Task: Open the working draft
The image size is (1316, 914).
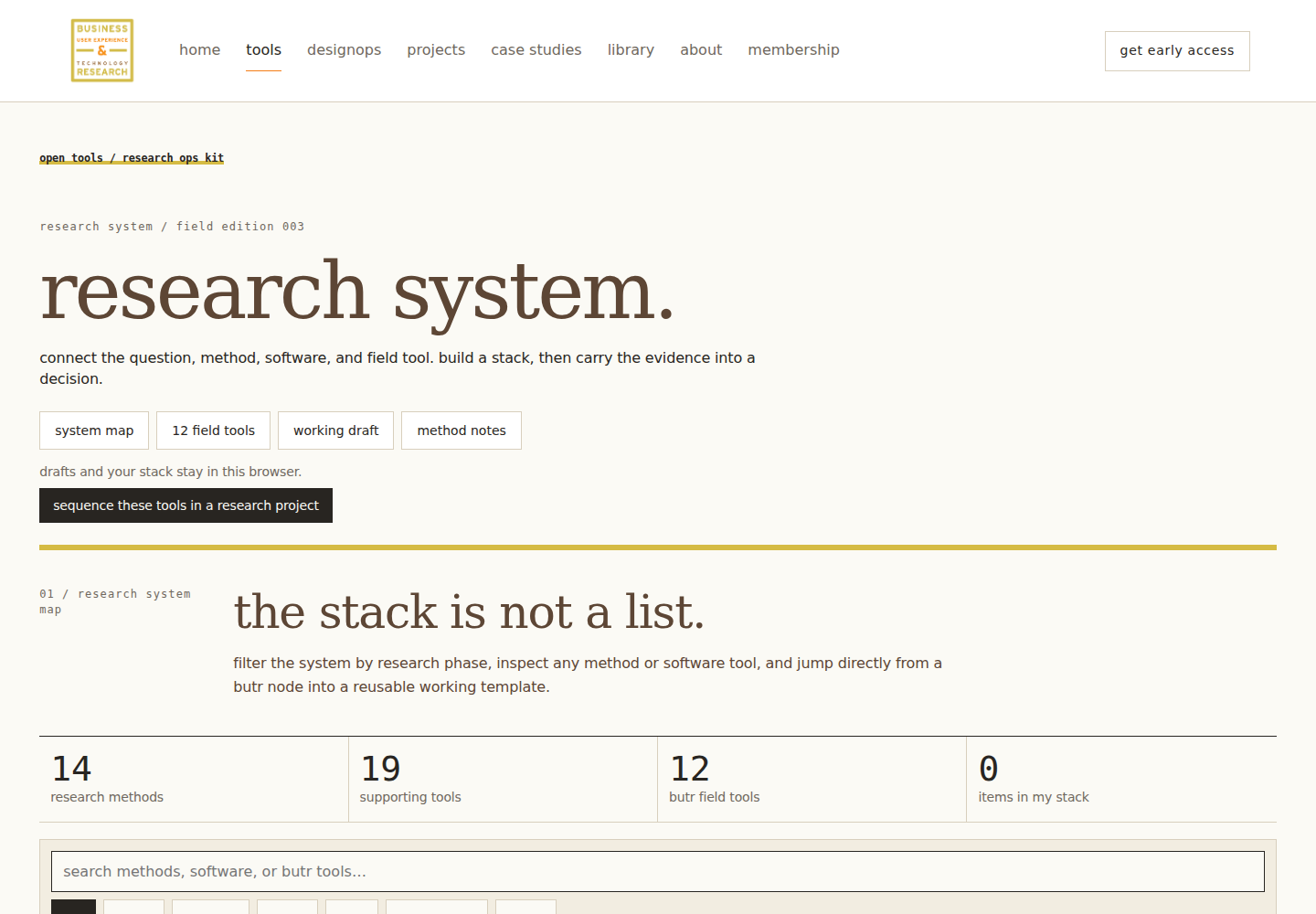Action: [335, 430]
